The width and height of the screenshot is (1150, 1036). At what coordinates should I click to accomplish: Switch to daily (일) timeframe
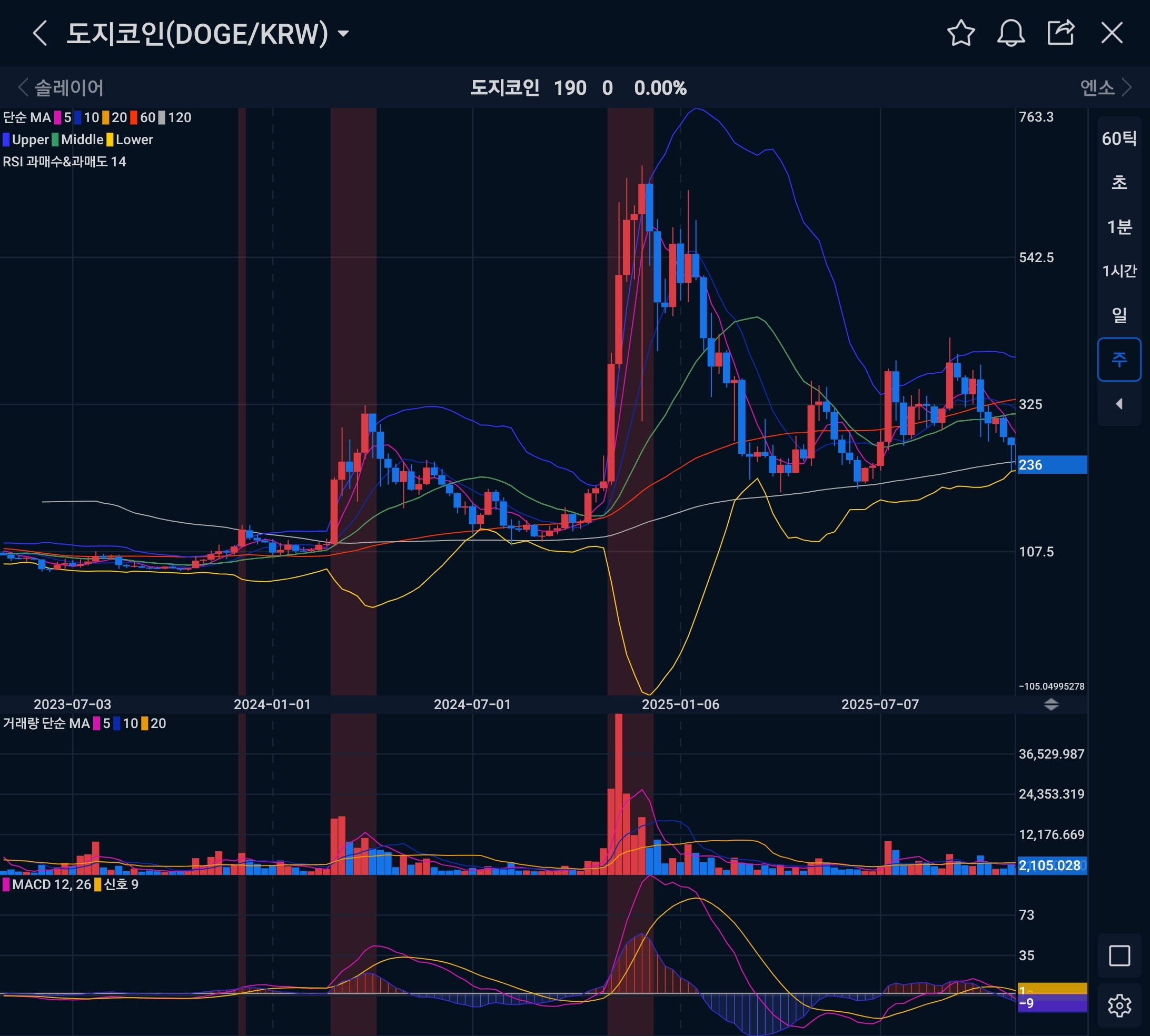(x=1119, y=315)
